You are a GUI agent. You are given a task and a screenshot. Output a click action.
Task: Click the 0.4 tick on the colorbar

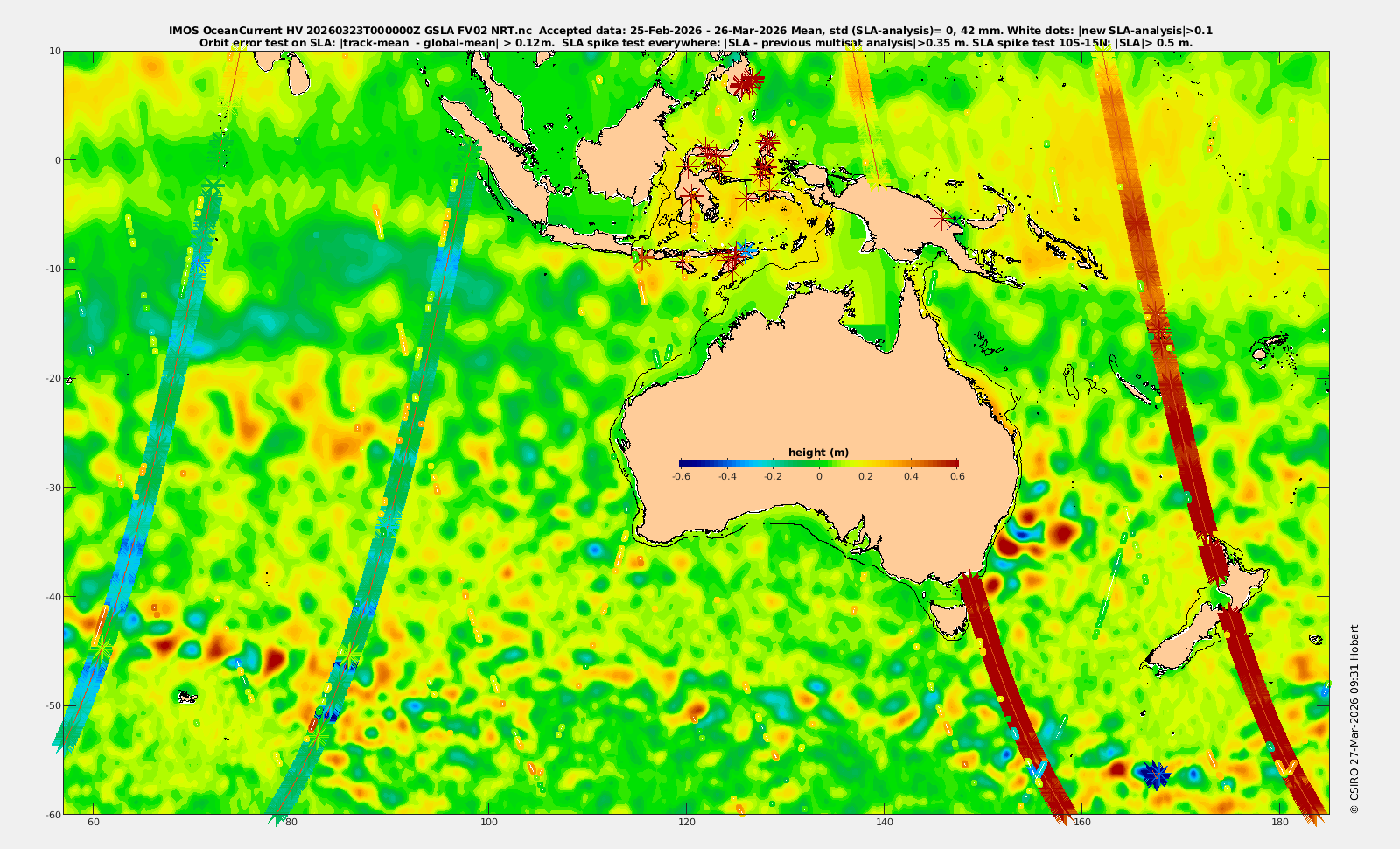(x=912, y=476)
